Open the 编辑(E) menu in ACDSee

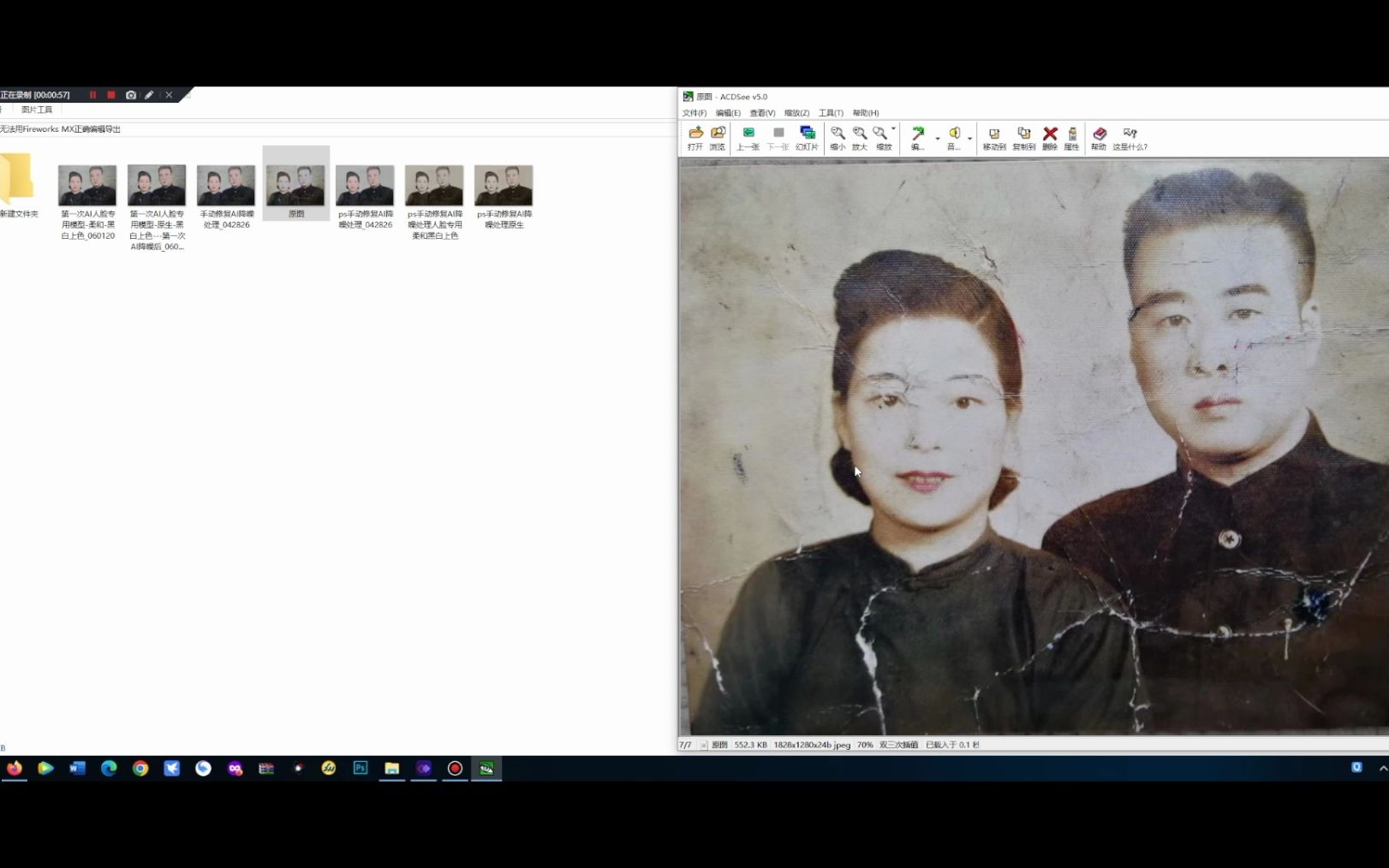point(728,113)
